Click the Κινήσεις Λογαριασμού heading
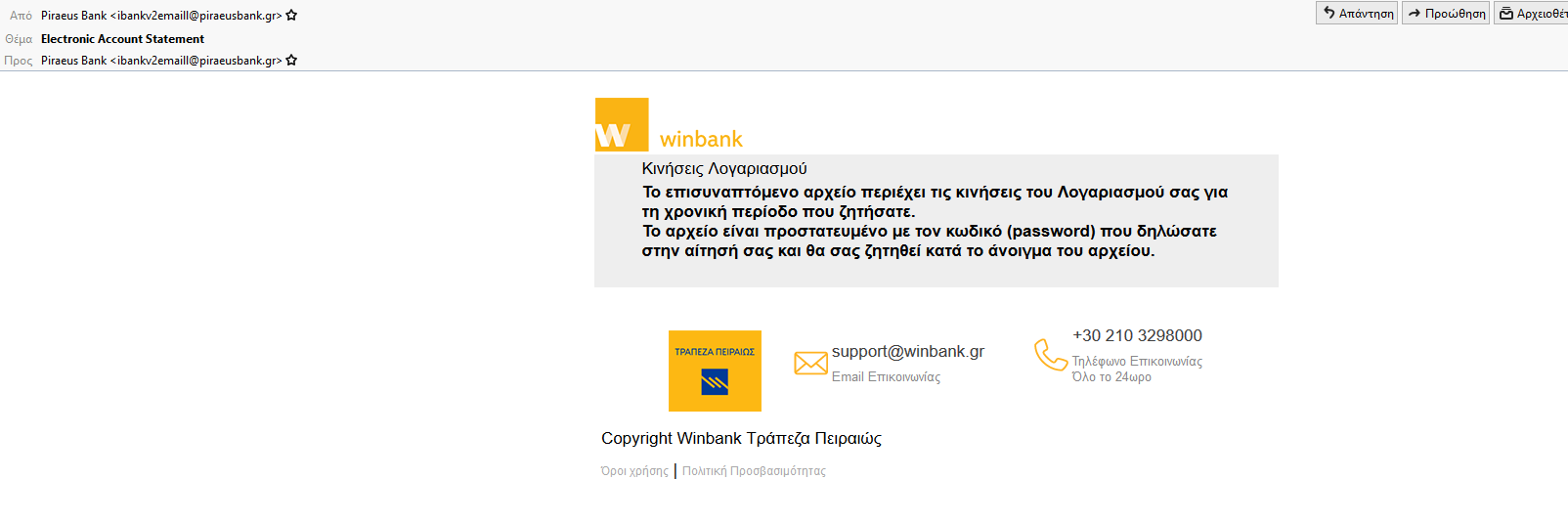The image size is (1568, 523). [724, 169]
